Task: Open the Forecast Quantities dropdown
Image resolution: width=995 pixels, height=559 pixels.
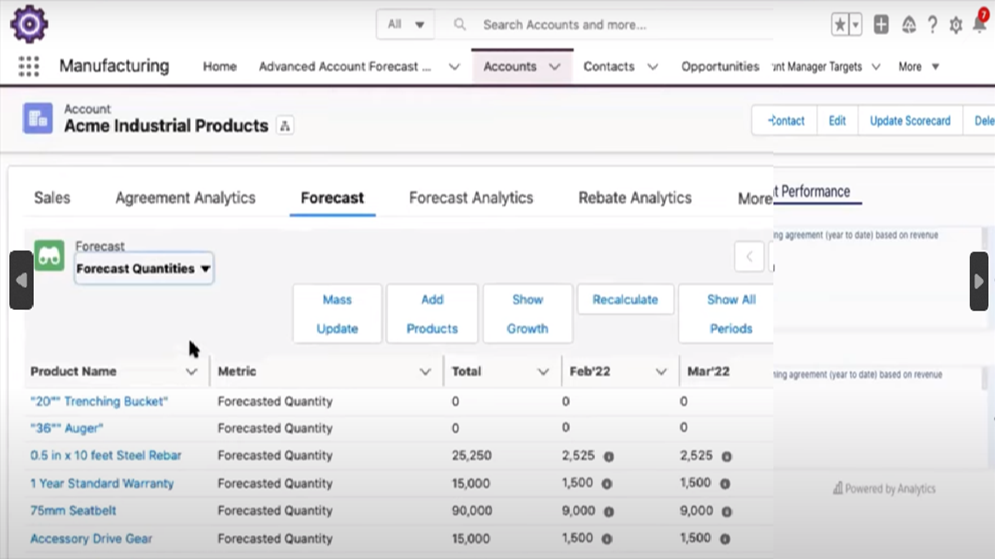Action: 143,268
